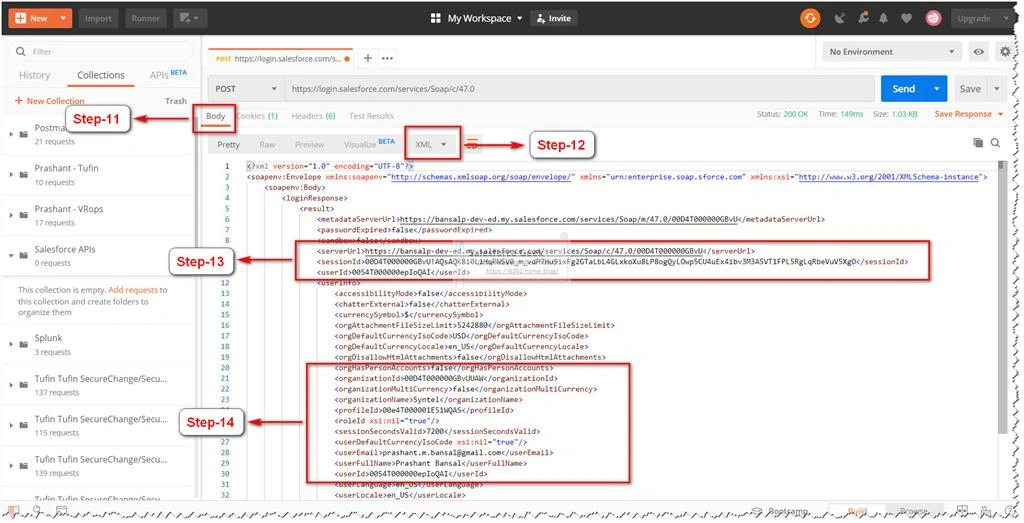Click the Invite button
1024x523 pixels.
tap(553, 18)
